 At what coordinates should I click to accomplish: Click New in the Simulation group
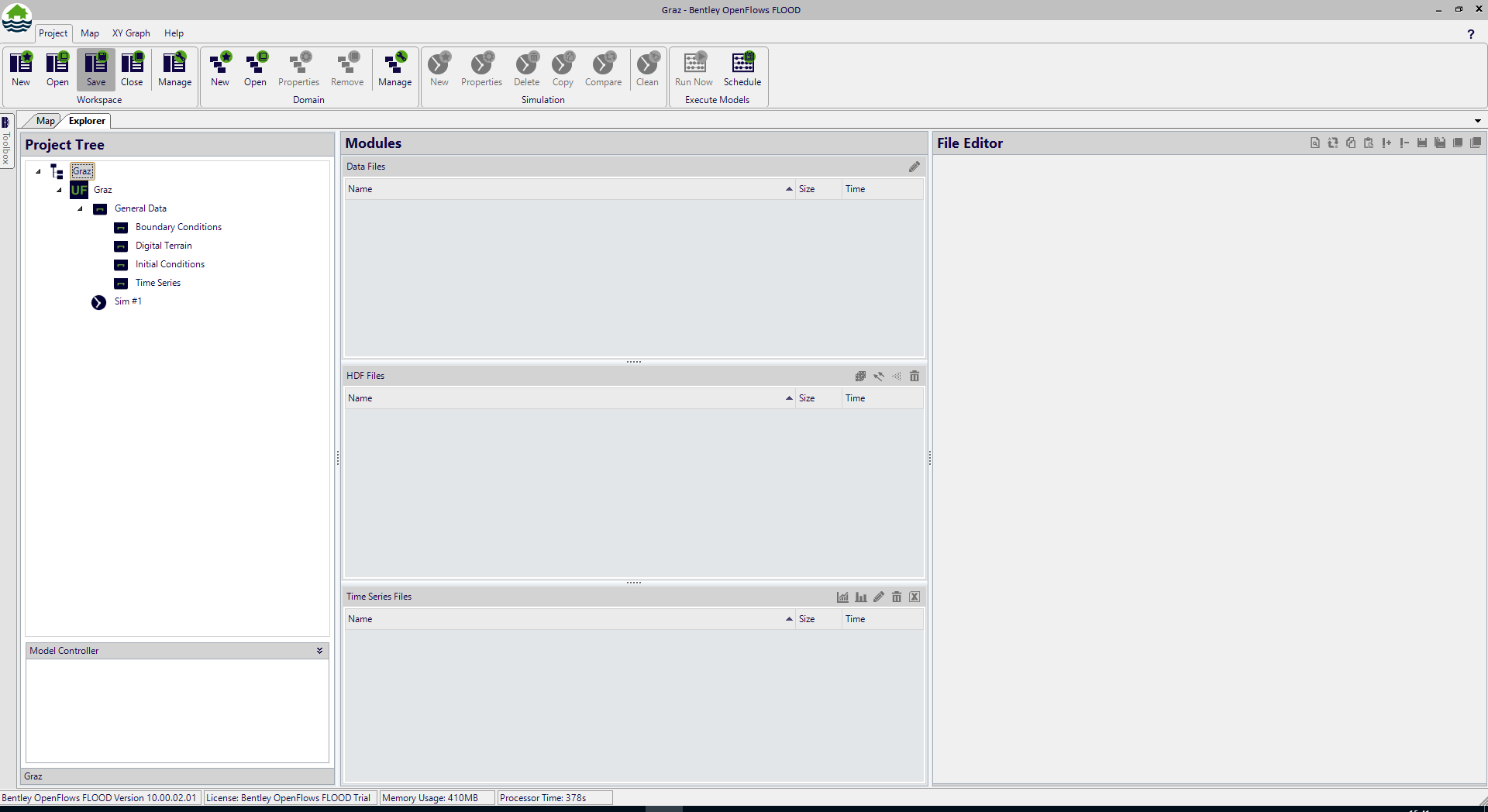439,69
